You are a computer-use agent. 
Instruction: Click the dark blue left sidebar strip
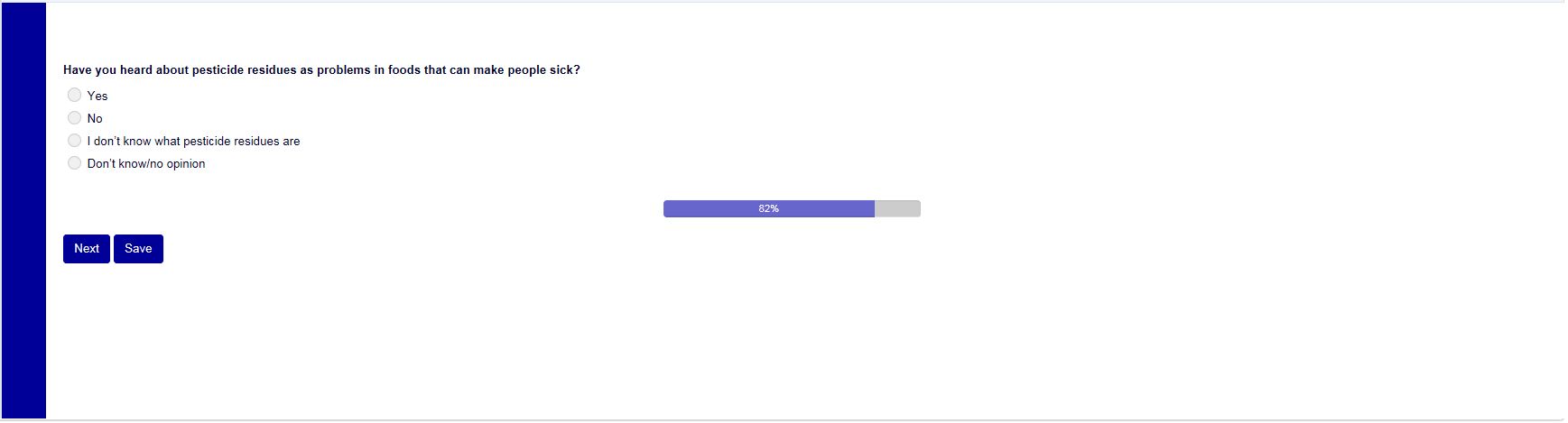point(23,211)
